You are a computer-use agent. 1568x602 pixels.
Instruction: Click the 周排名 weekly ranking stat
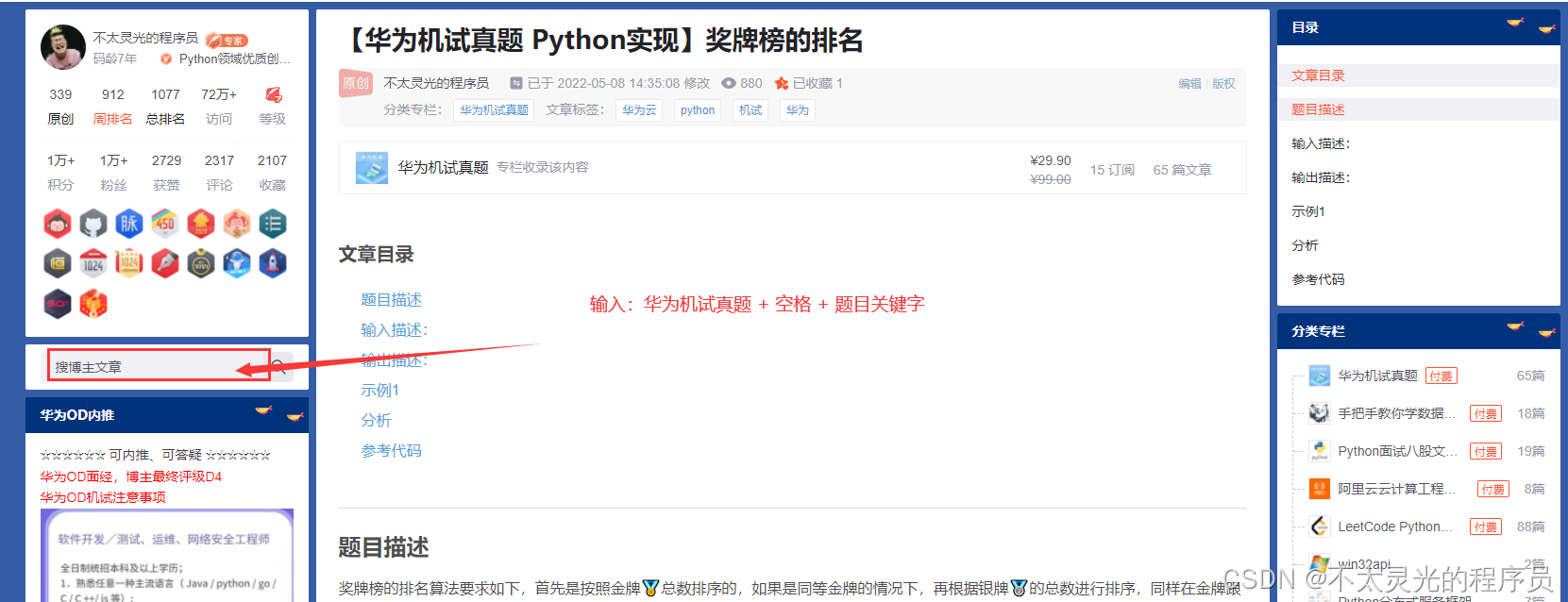[x=112, y=107]
